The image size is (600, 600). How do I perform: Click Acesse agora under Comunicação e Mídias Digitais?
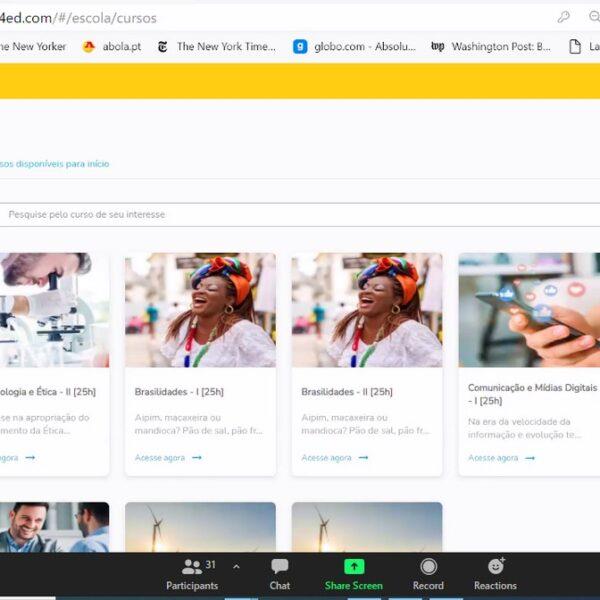coord(501,457)
